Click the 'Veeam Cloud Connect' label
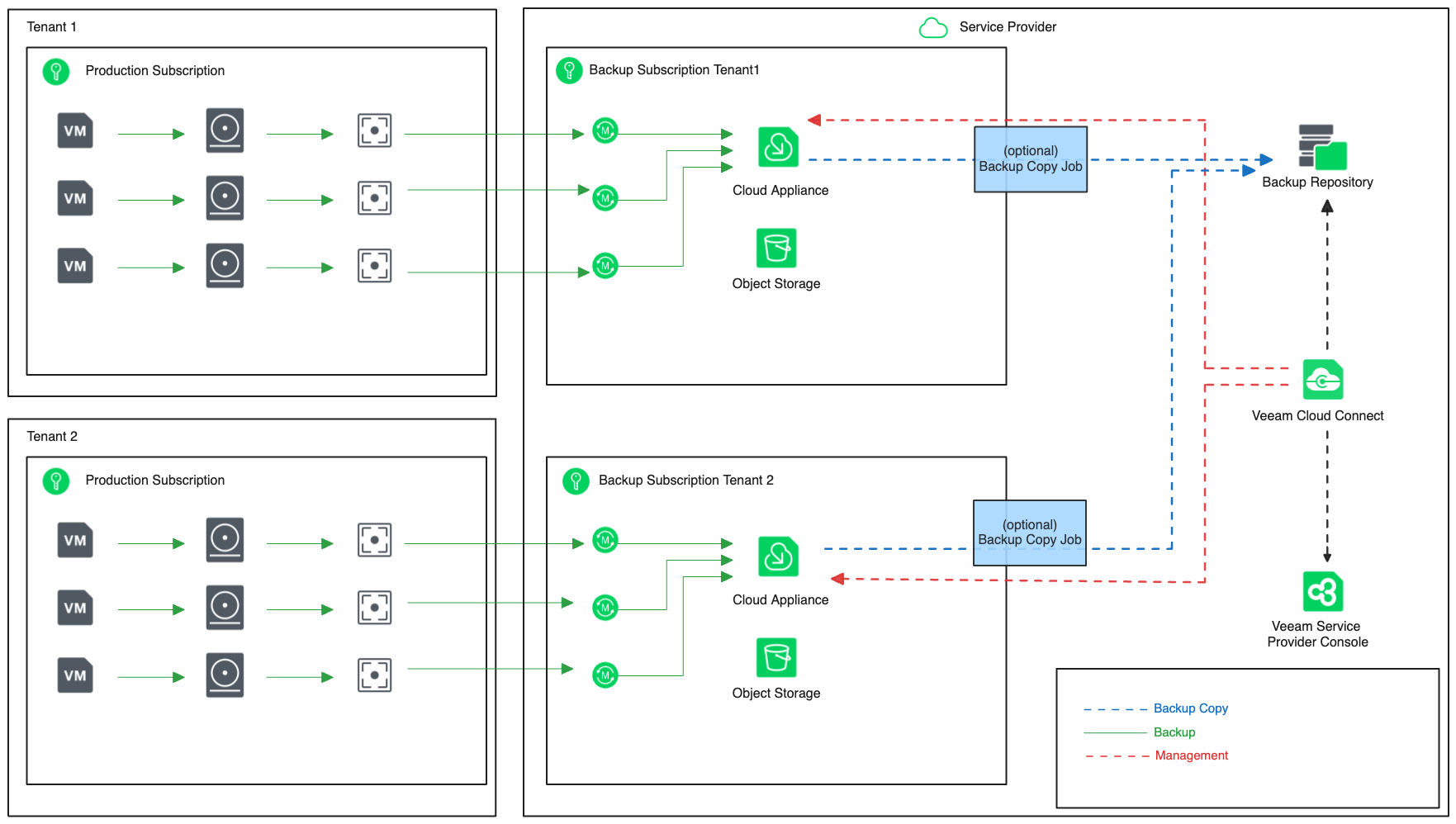The height and width of the screenshot is (824, 1456). click(1317, 416)
